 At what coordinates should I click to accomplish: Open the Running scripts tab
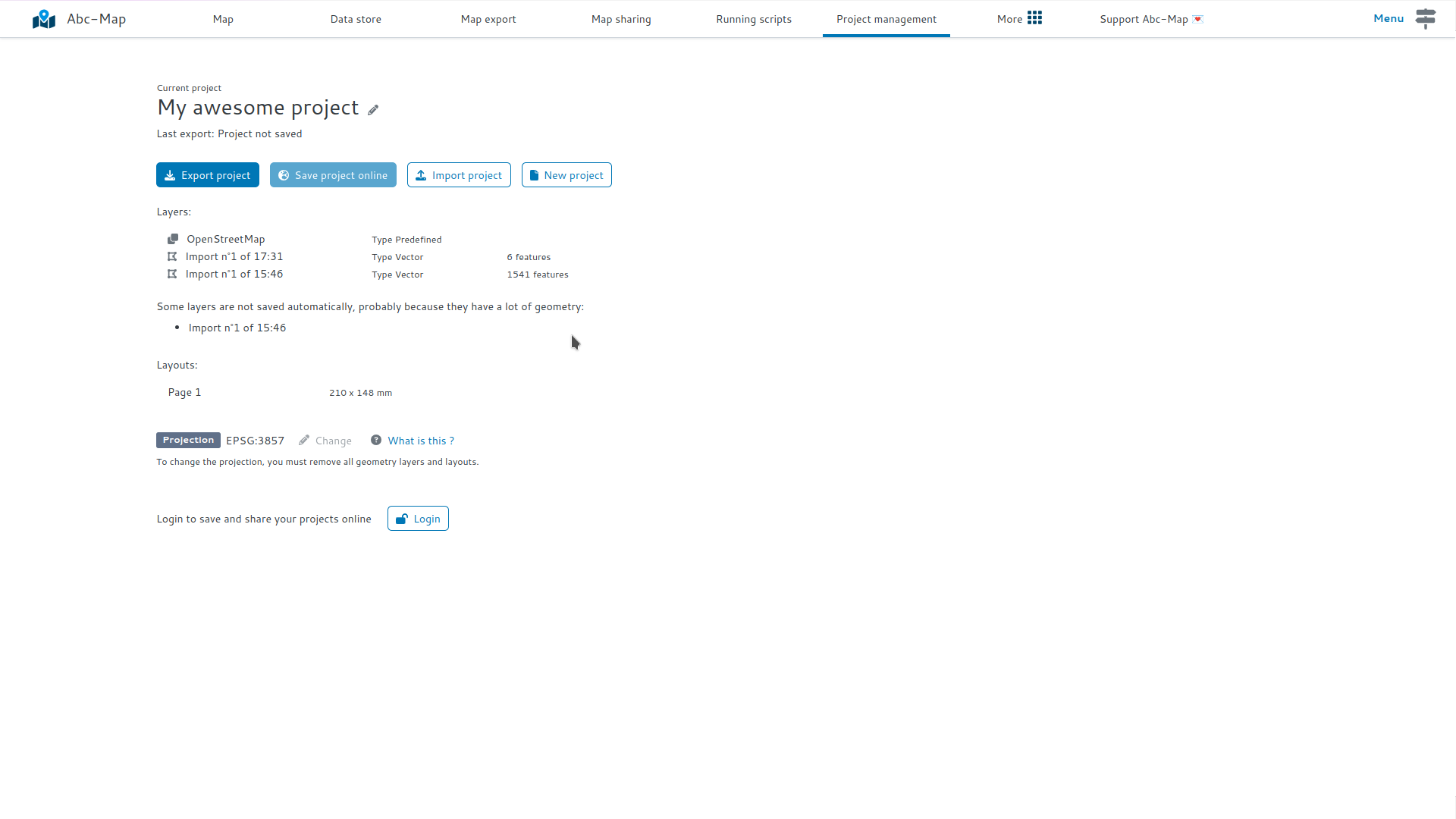(754, 19)
